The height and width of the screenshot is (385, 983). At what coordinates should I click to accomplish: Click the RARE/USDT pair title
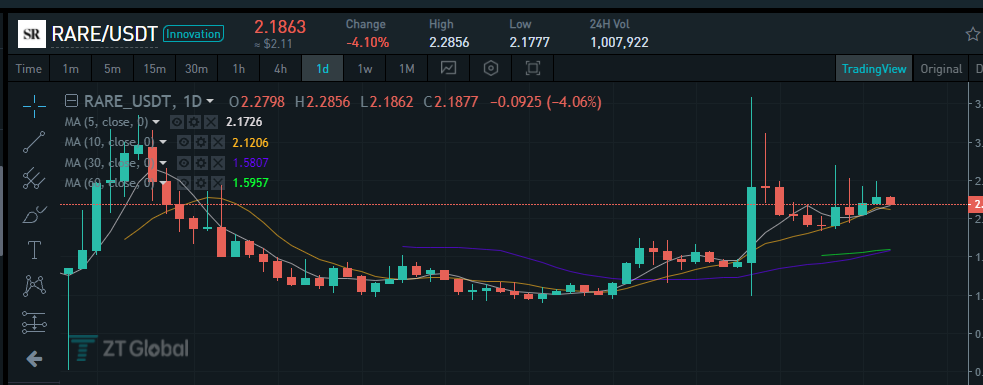point(104,34)
